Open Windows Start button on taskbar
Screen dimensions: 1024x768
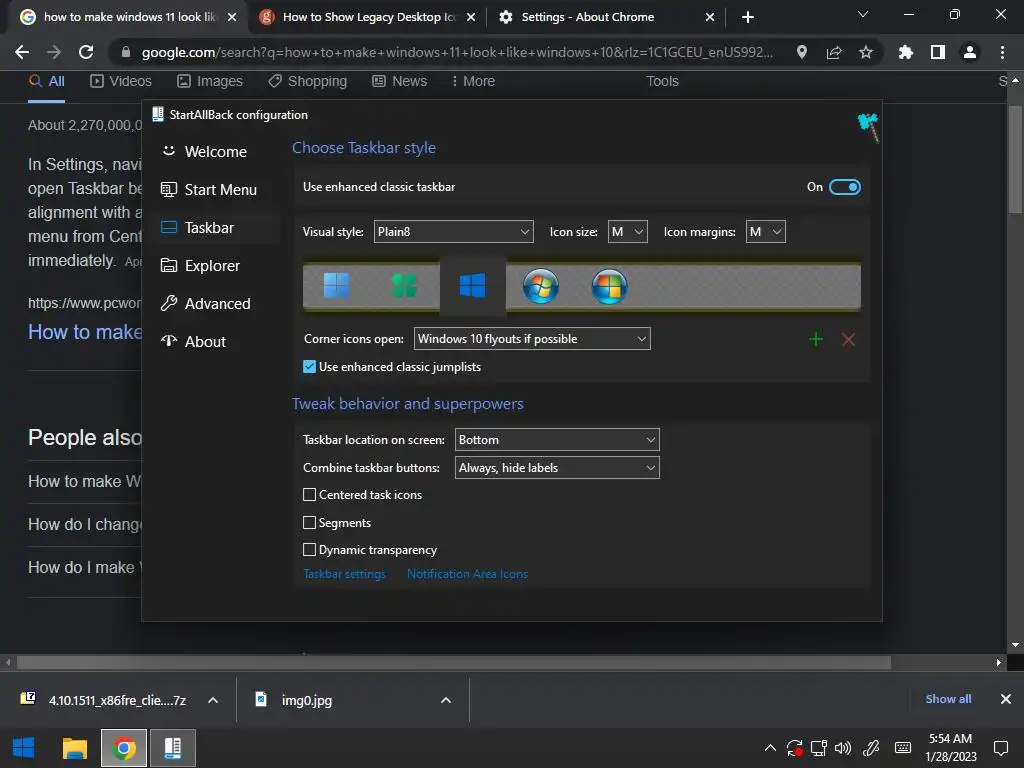tap(24, 748)
